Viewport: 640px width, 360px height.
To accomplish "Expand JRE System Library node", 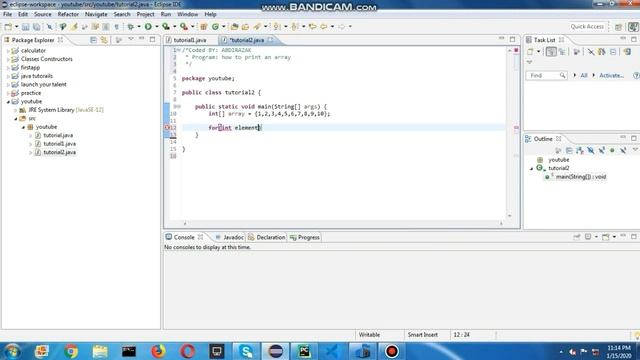I will (x=16, y=110).
